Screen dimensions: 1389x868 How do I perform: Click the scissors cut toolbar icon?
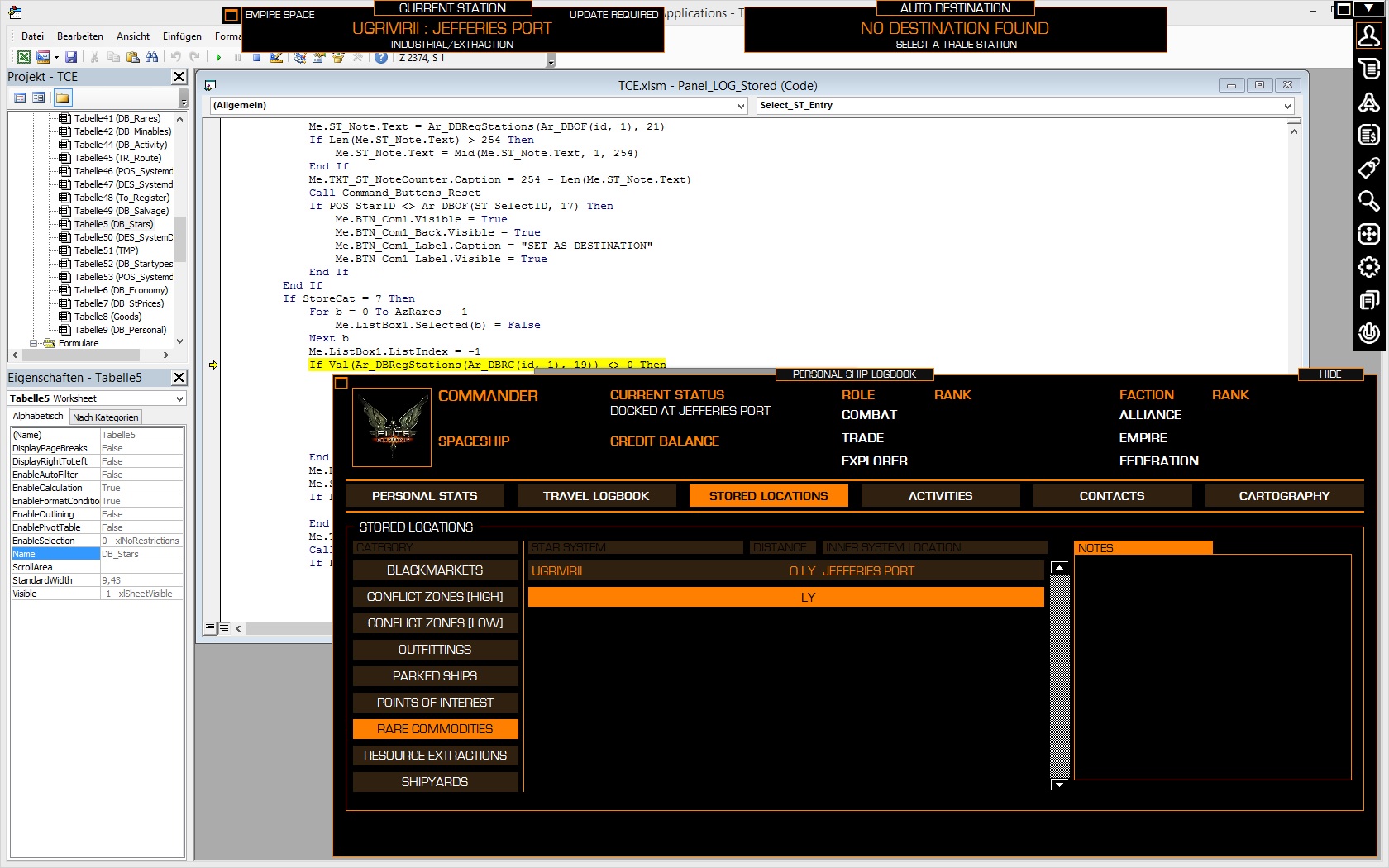click(x=95, y=57)
